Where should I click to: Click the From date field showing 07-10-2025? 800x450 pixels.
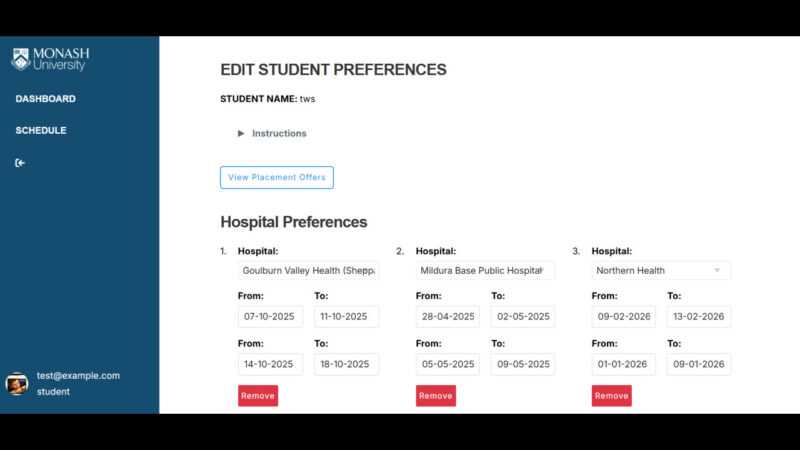(270, 316)
